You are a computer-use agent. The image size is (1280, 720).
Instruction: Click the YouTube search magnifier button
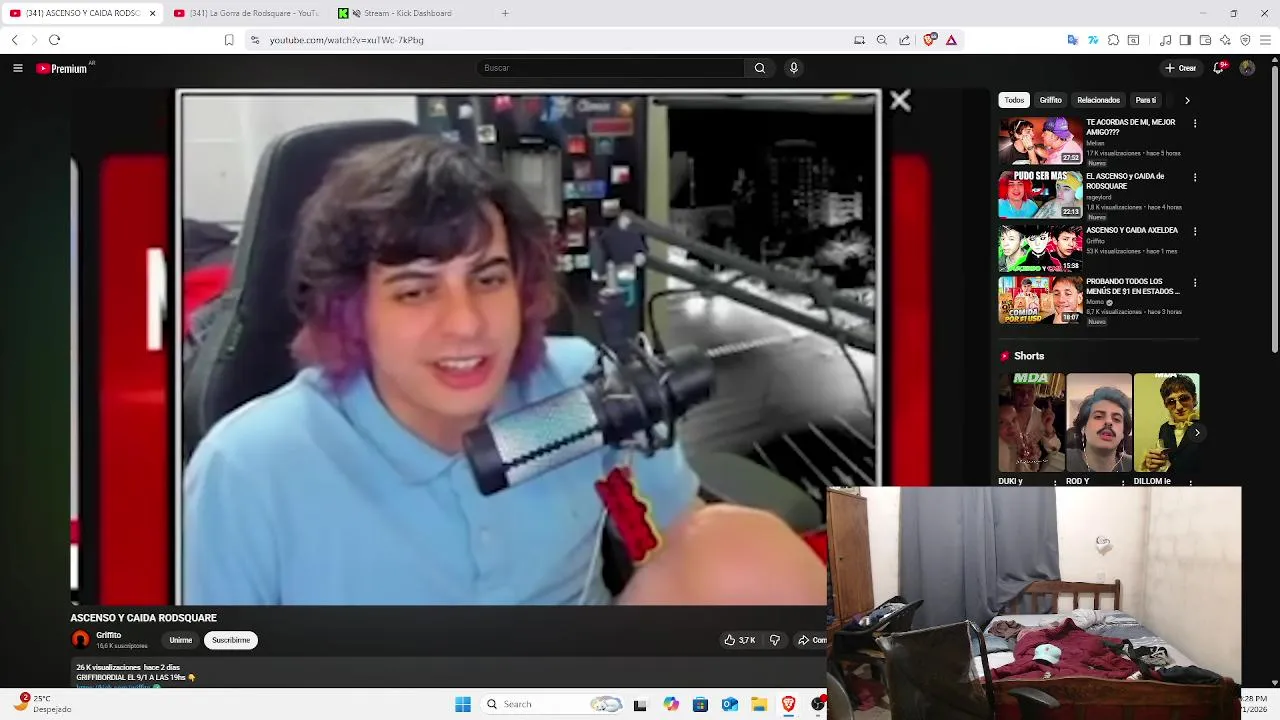pyautogui.click(x=760, y=68)
